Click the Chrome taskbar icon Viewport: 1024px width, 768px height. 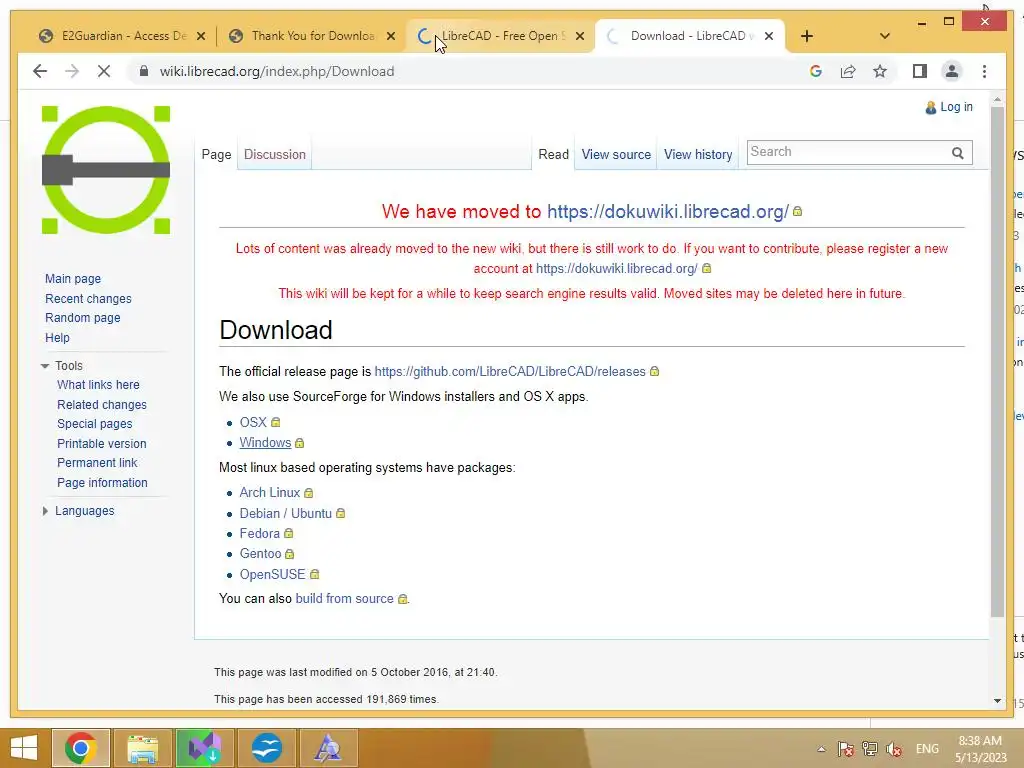point(81,748)
